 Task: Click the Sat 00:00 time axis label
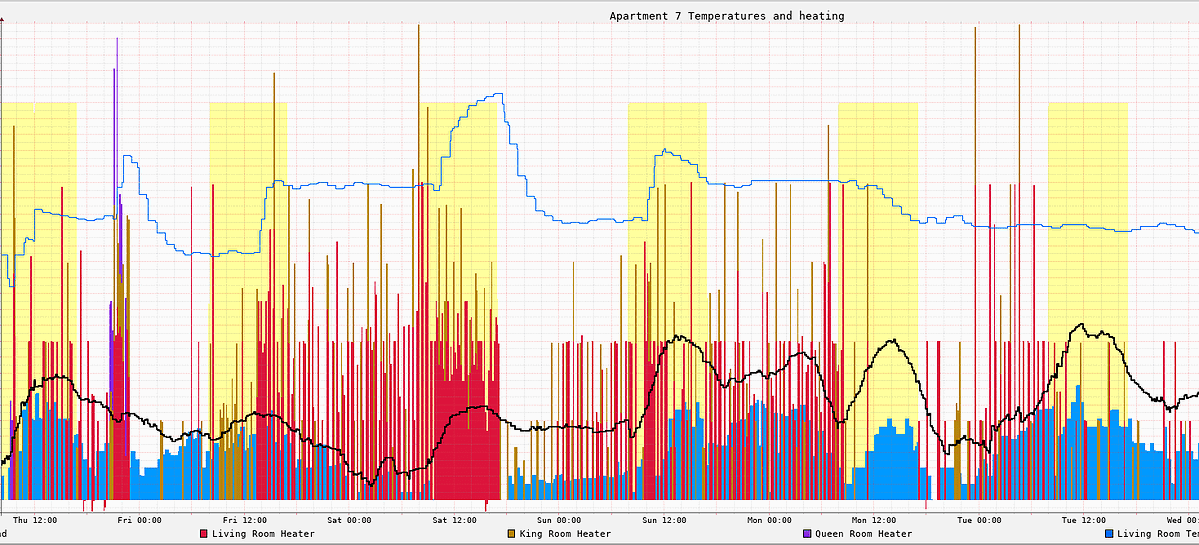point(349,520)
